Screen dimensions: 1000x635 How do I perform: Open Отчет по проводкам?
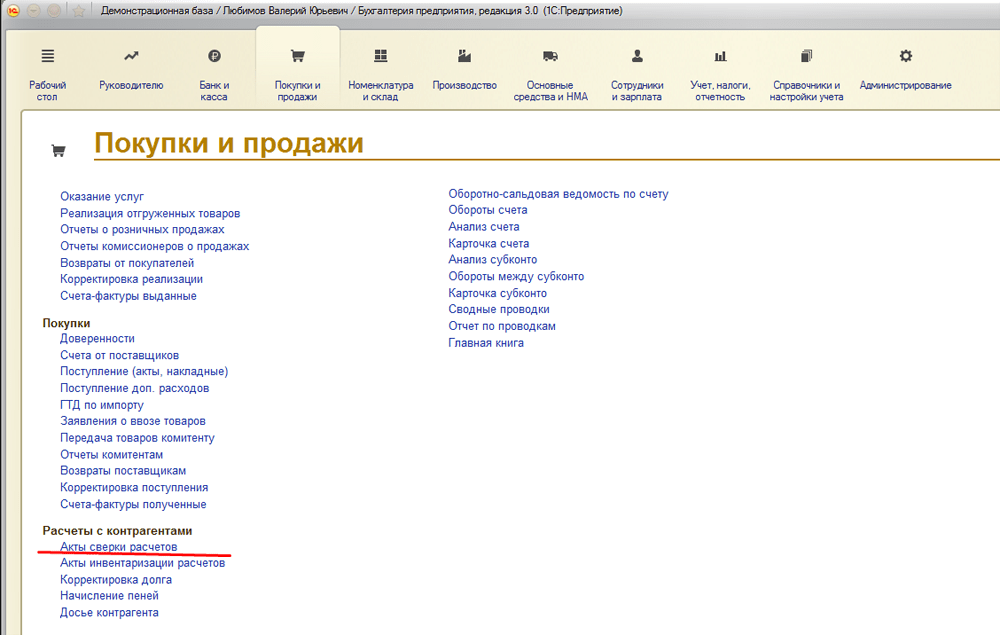click(502, 326)
